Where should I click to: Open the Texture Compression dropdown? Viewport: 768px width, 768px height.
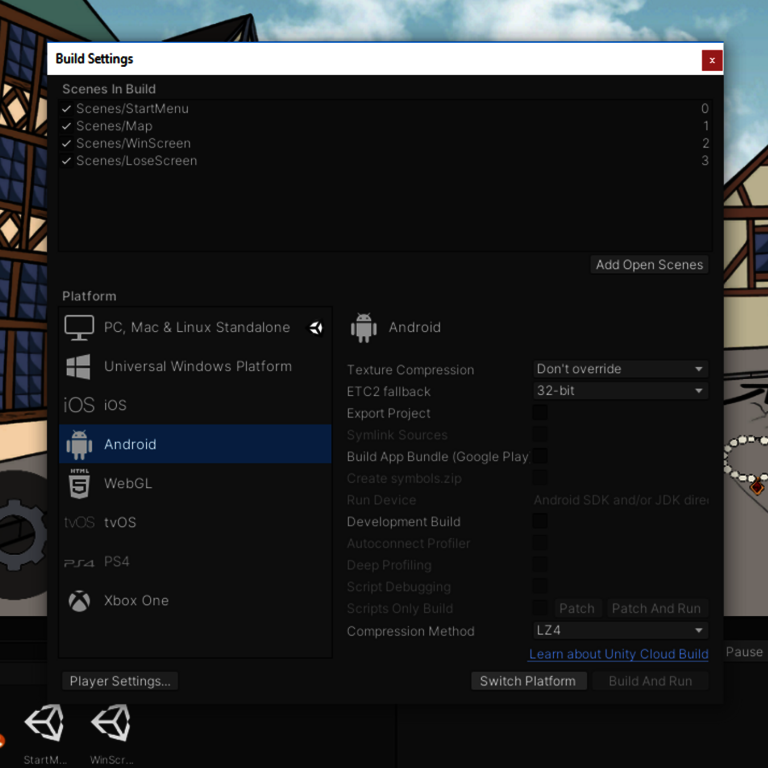point(620,369)
